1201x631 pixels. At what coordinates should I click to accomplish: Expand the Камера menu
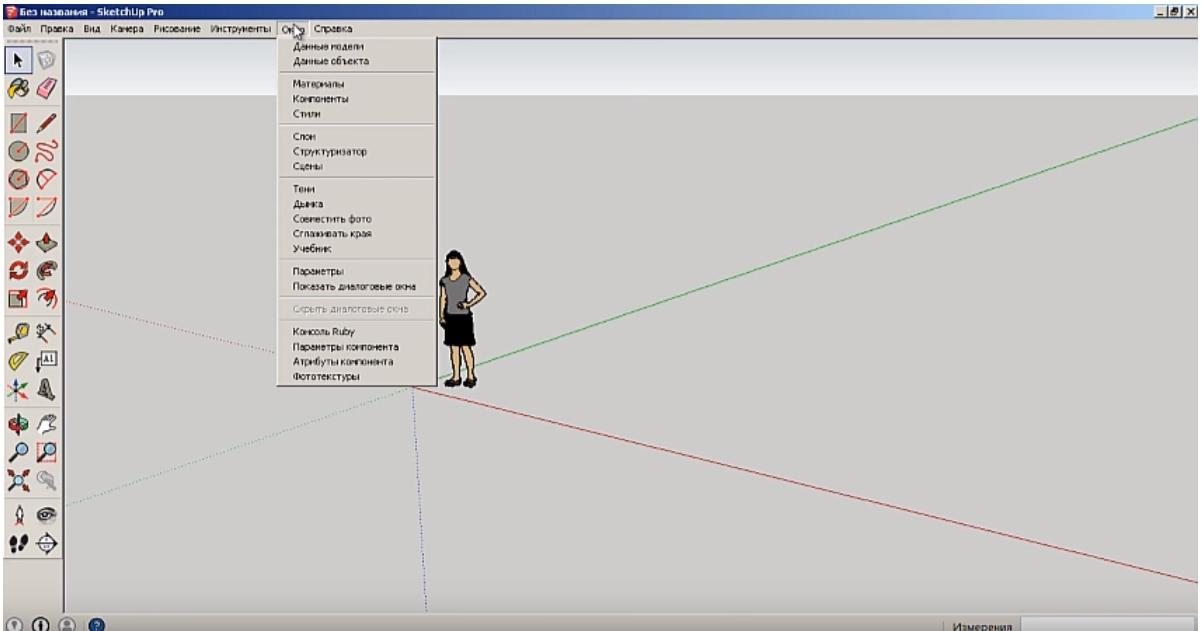tap(127, 29)
